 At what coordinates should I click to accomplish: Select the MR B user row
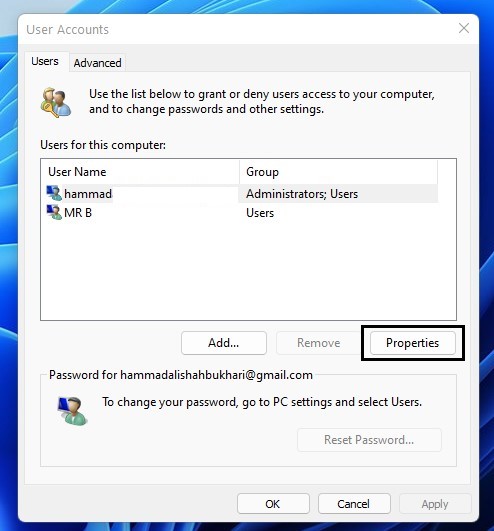[x=242, y=213]
